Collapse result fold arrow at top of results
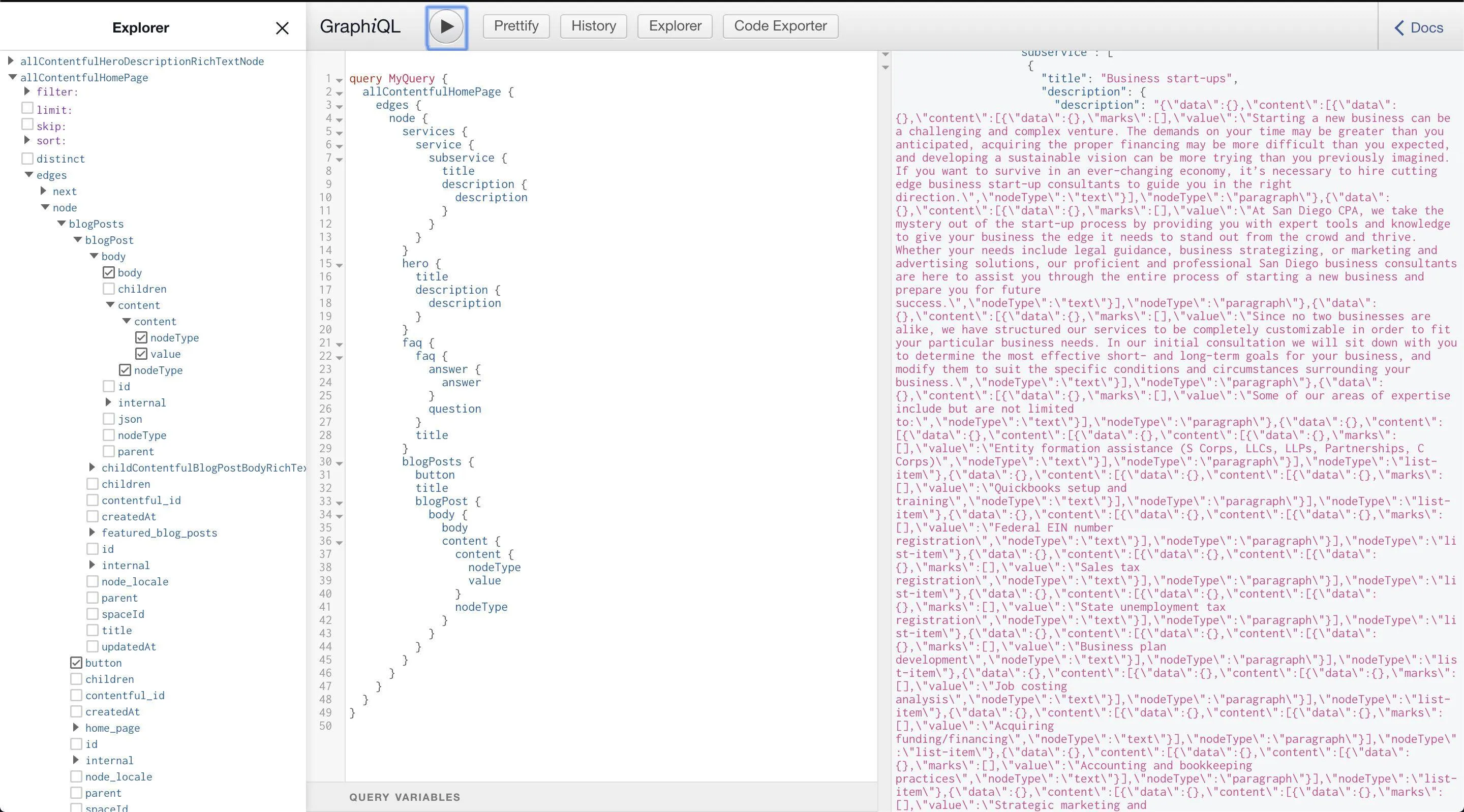 click(x=885, y=54)
